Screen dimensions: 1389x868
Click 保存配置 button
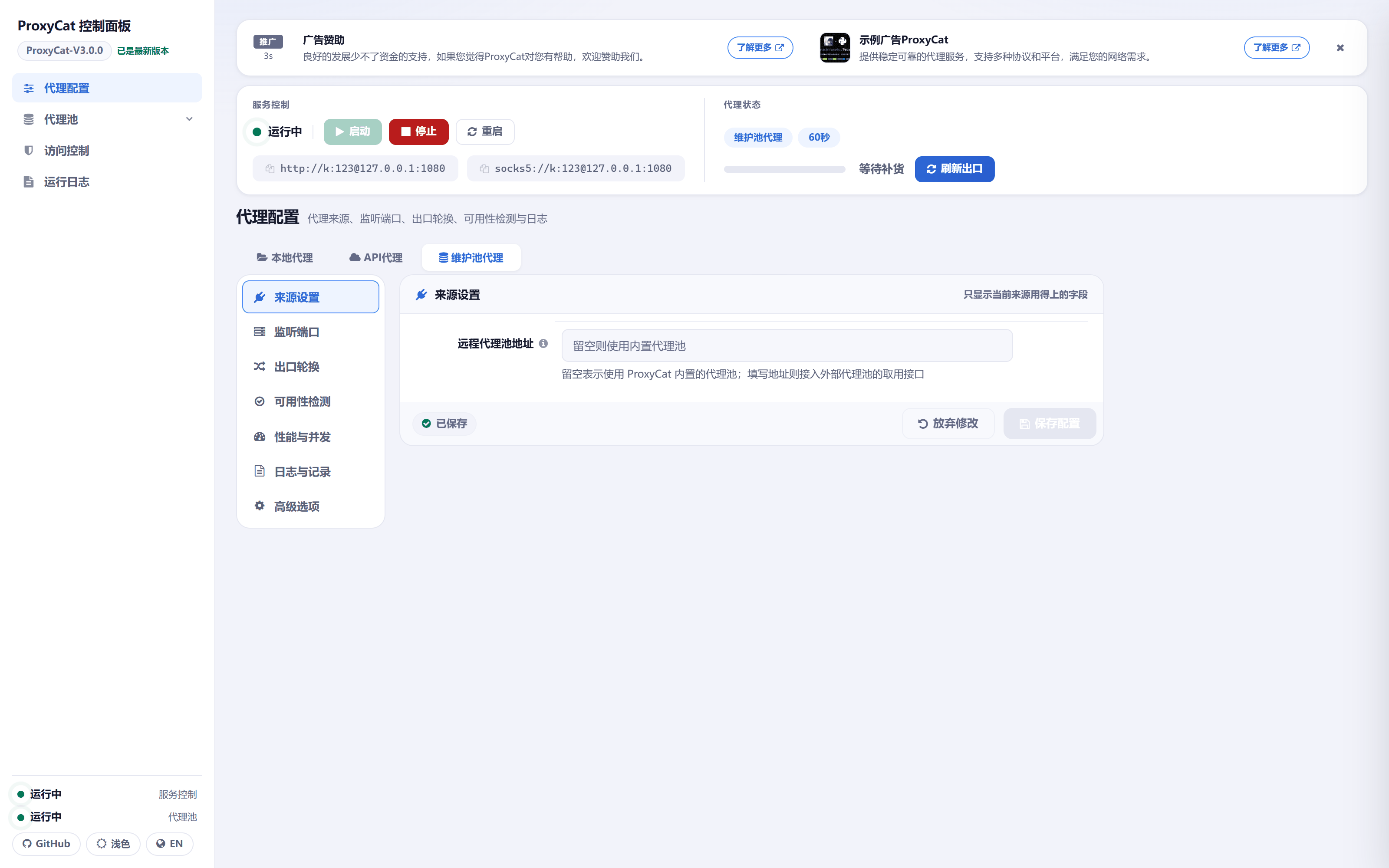pyautogui.click(x=1049, y=424)
